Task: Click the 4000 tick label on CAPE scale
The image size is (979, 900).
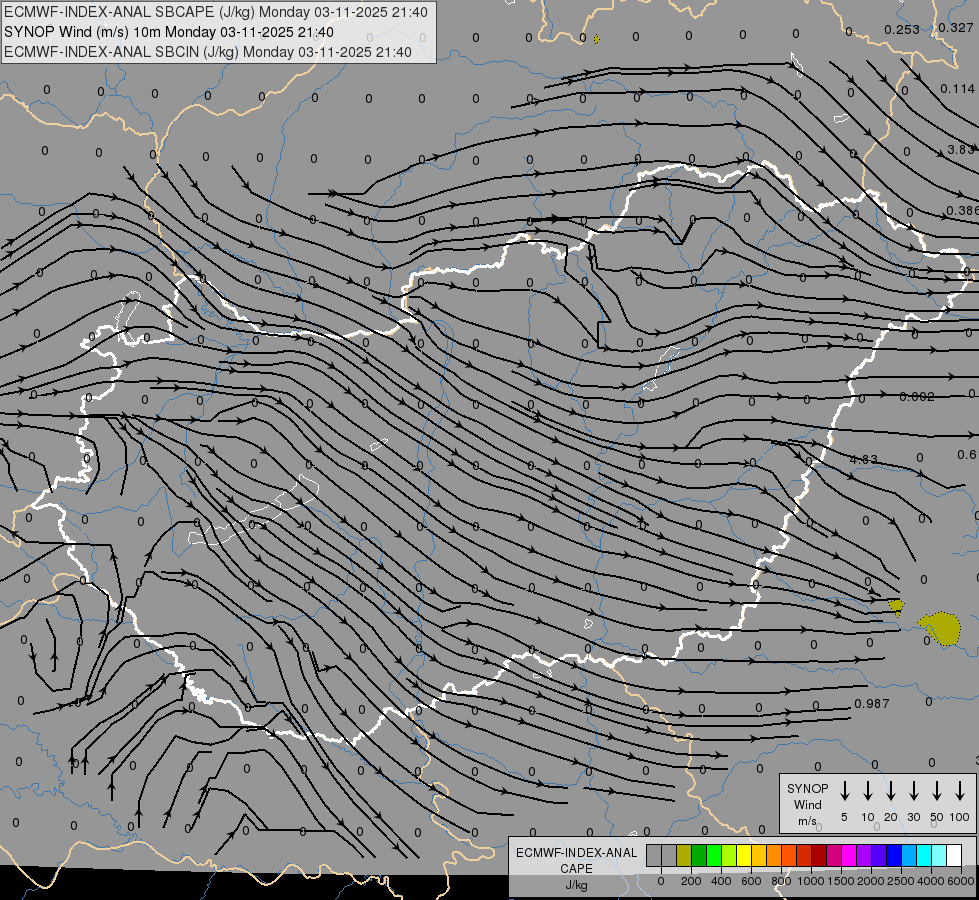Action: point(931,881)
